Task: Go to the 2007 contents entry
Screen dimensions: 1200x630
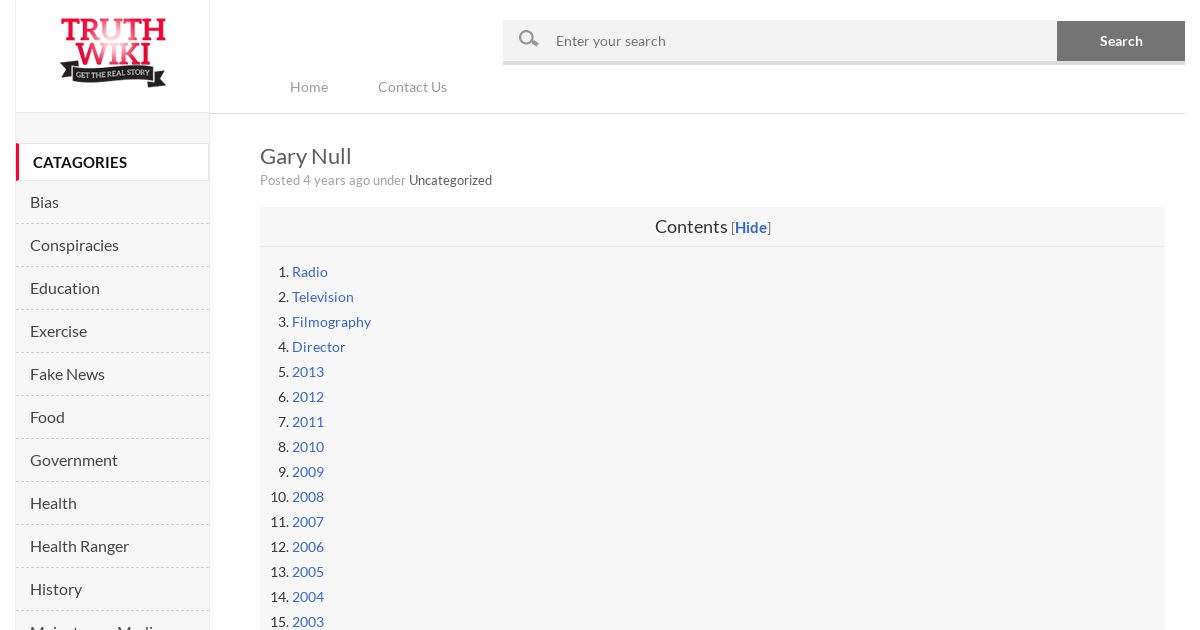Action: (308, 522)
